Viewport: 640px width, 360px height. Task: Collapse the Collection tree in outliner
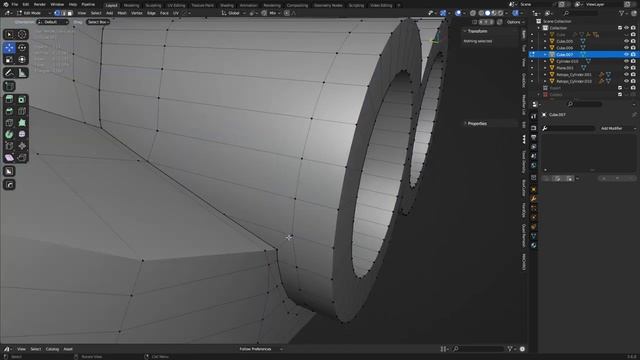(539, 28)
